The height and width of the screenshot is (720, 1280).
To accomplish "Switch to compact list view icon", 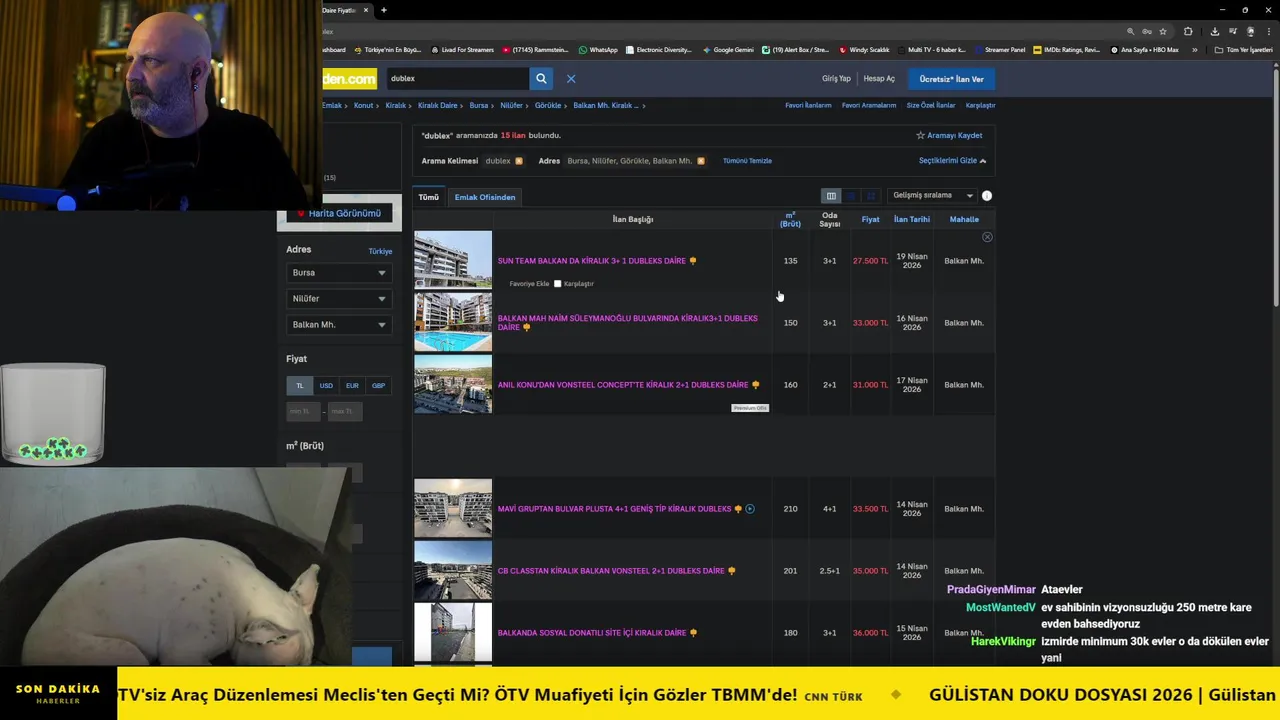I will 851,196.
